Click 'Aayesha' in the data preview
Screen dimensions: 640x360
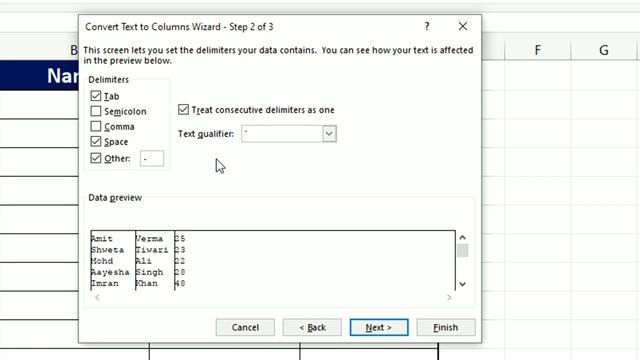click(x=110, y=272)
